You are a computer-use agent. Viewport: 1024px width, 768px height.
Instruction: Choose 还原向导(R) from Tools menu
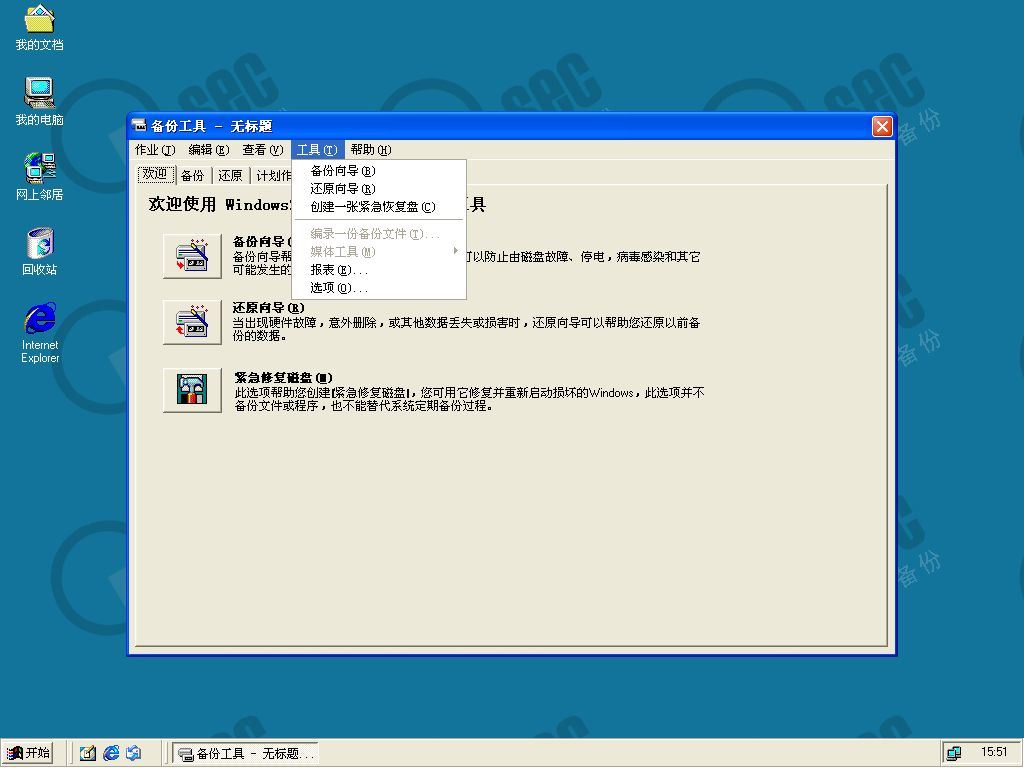coord(379,189)
